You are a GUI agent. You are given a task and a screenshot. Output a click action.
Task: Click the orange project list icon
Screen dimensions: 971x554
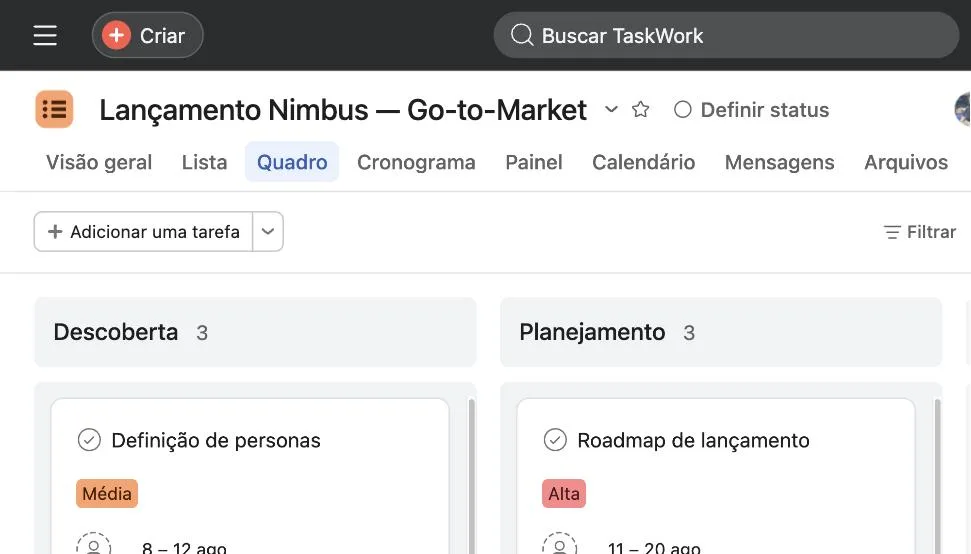pos(54,110)
